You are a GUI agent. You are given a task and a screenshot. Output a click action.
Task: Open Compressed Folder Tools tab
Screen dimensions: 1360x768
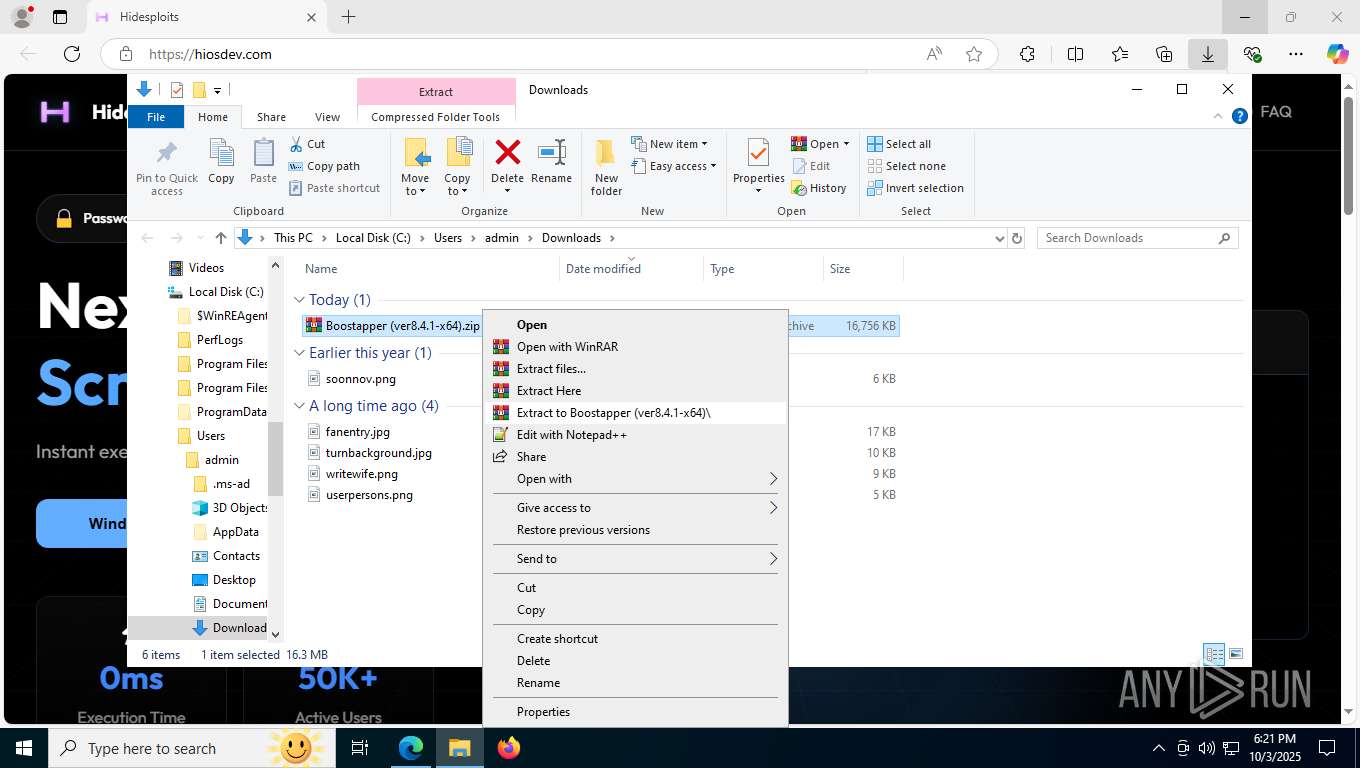pyautogui.click(x=435, y=117)
